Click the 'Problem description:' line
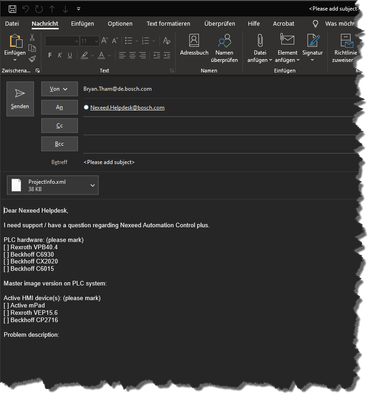Image resolution: width=374 pixels, height=400 pixels. pos(31,334)
